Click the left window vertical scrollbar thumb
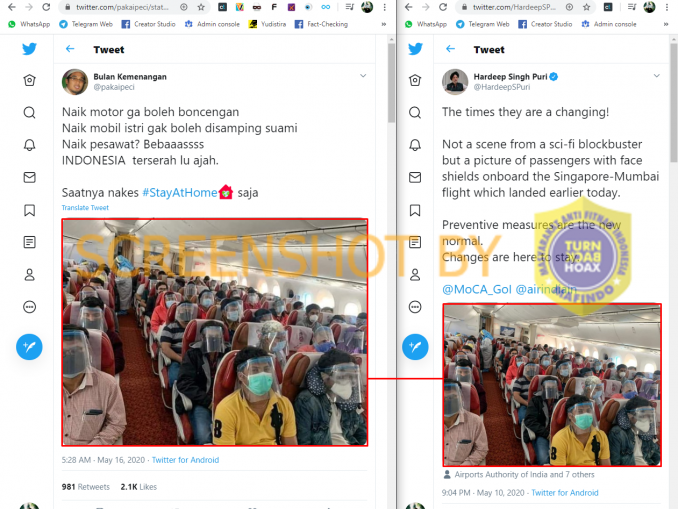 pyautogui.click(x=391, y=82)
